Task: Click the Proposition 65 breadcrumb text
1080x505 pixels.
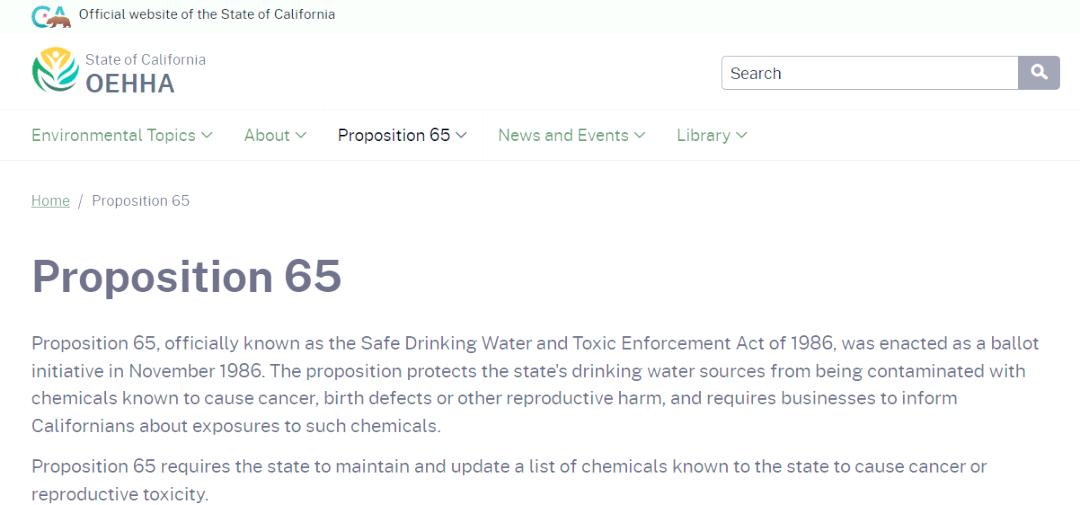Action: 141,201
